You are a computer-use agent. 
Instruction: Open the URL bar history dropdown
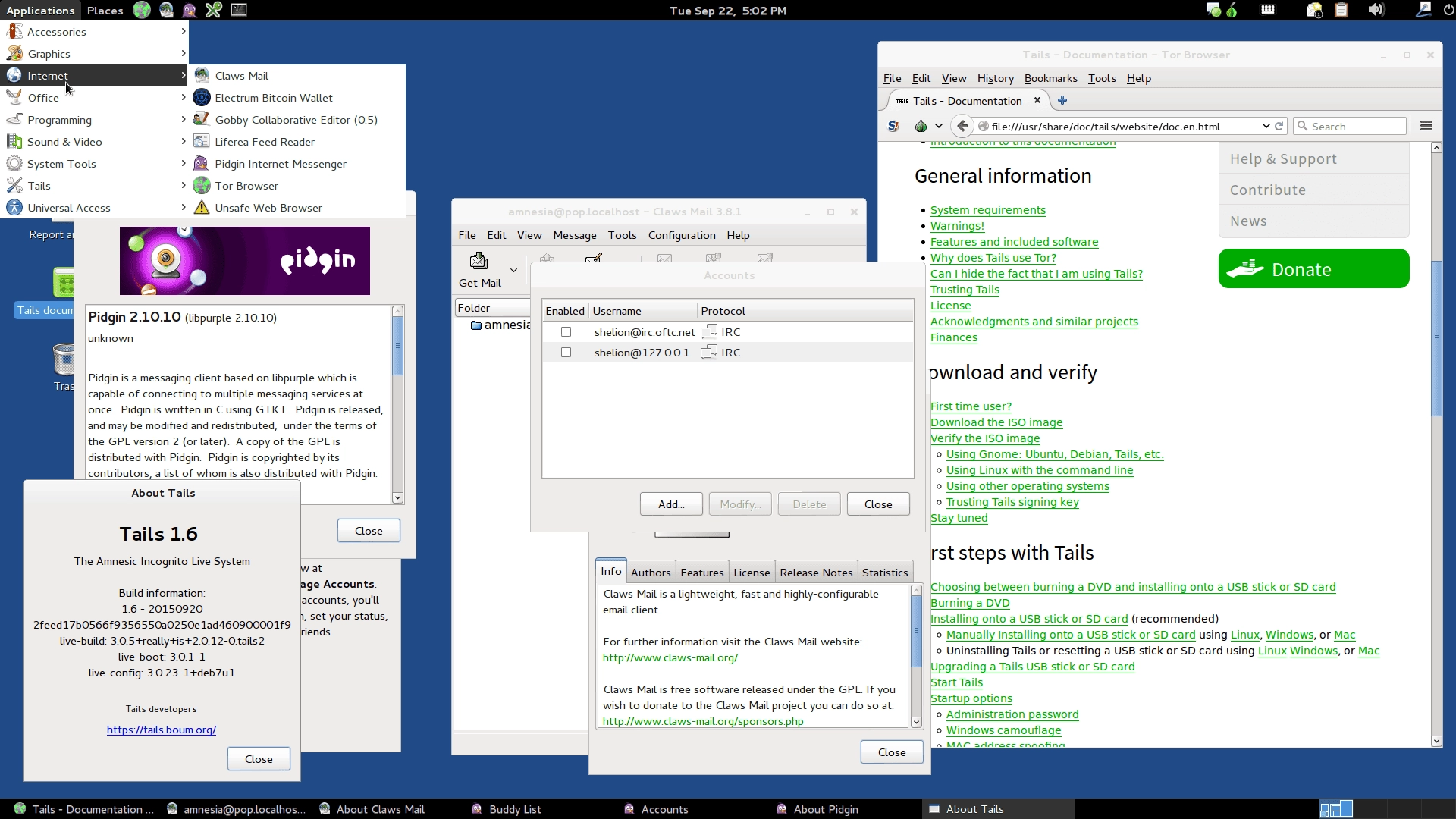tap(1266, 126)
